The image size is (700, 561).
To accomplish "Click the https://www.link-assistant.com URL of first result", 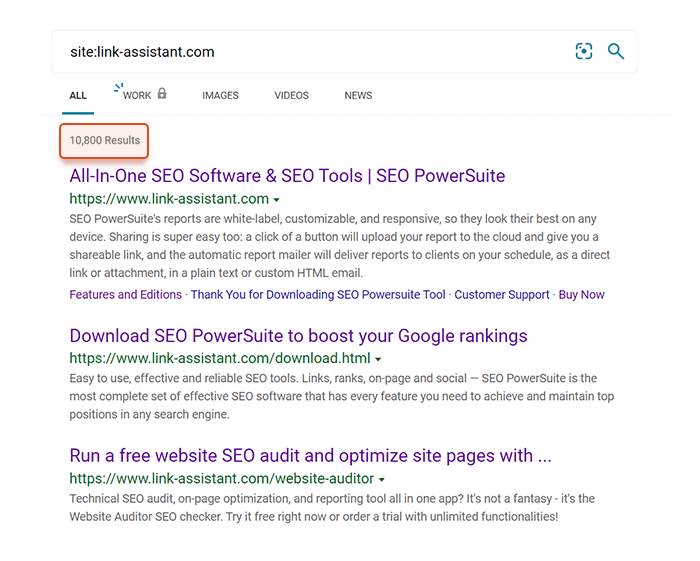I will 169,199.
